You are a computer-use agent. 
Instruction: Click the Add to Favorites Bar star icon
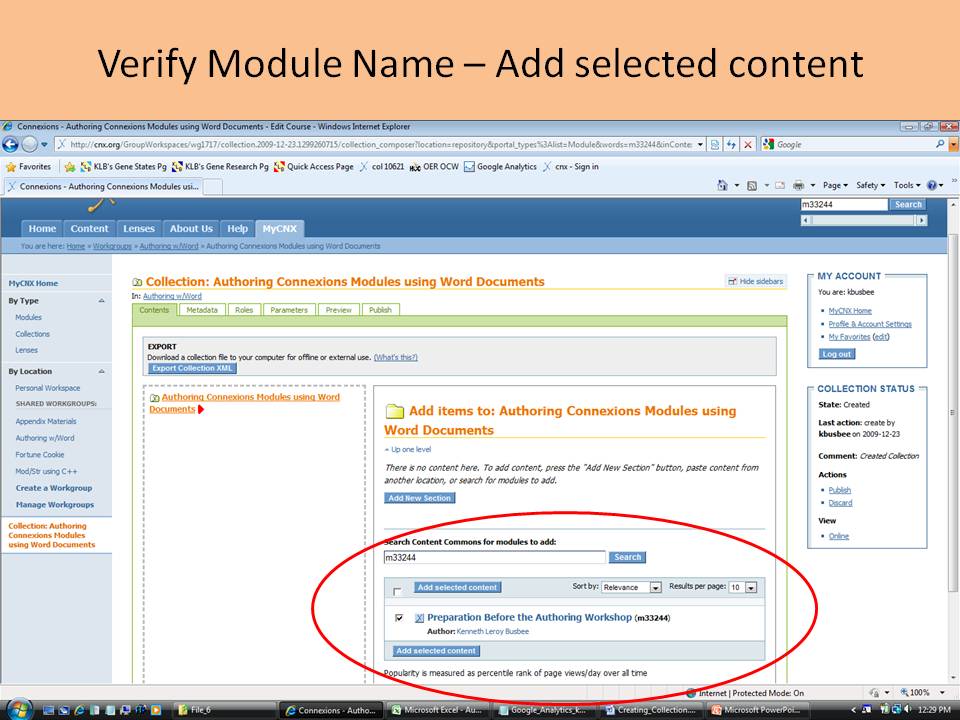(70, 167)
